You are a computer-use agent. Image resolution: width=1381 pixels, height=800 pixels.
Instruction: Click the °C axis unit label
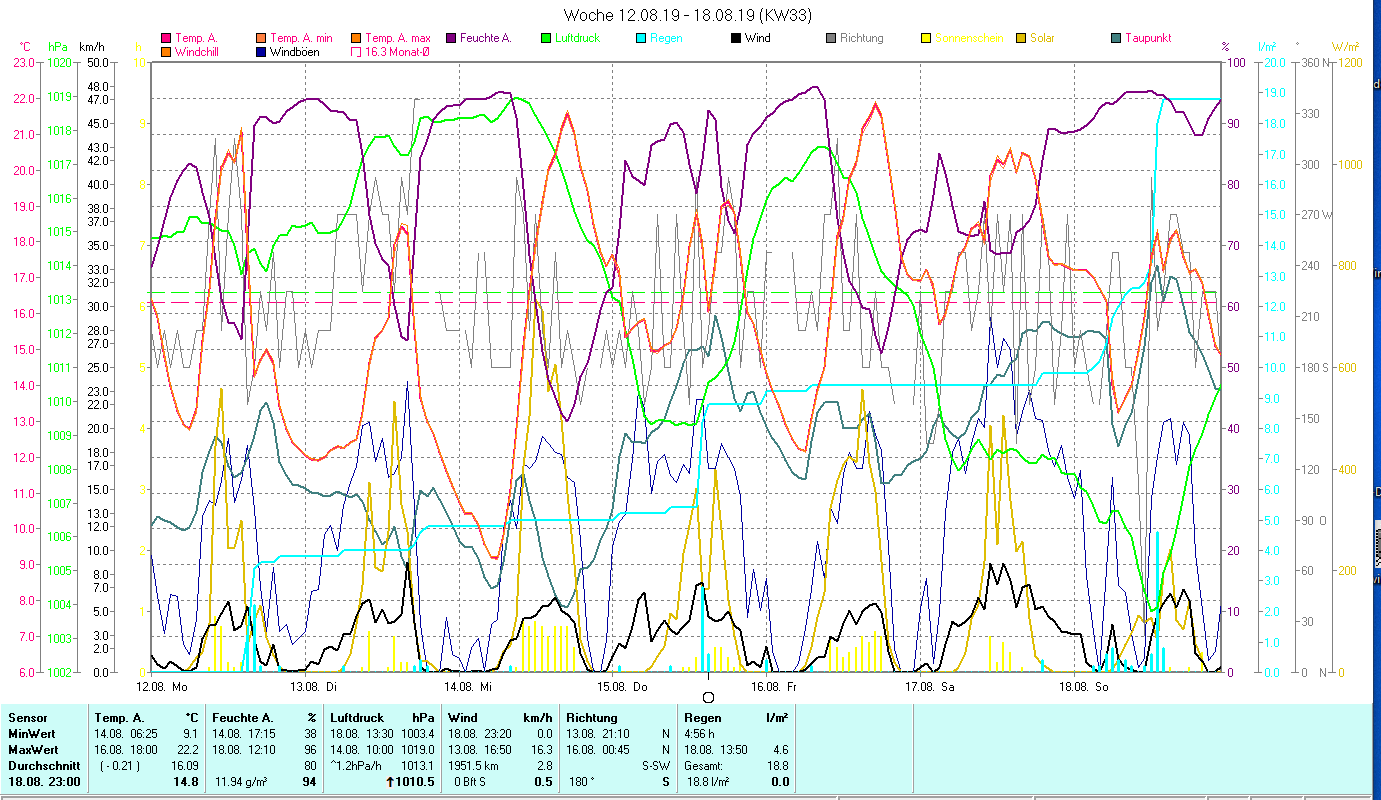click(25, 46)
